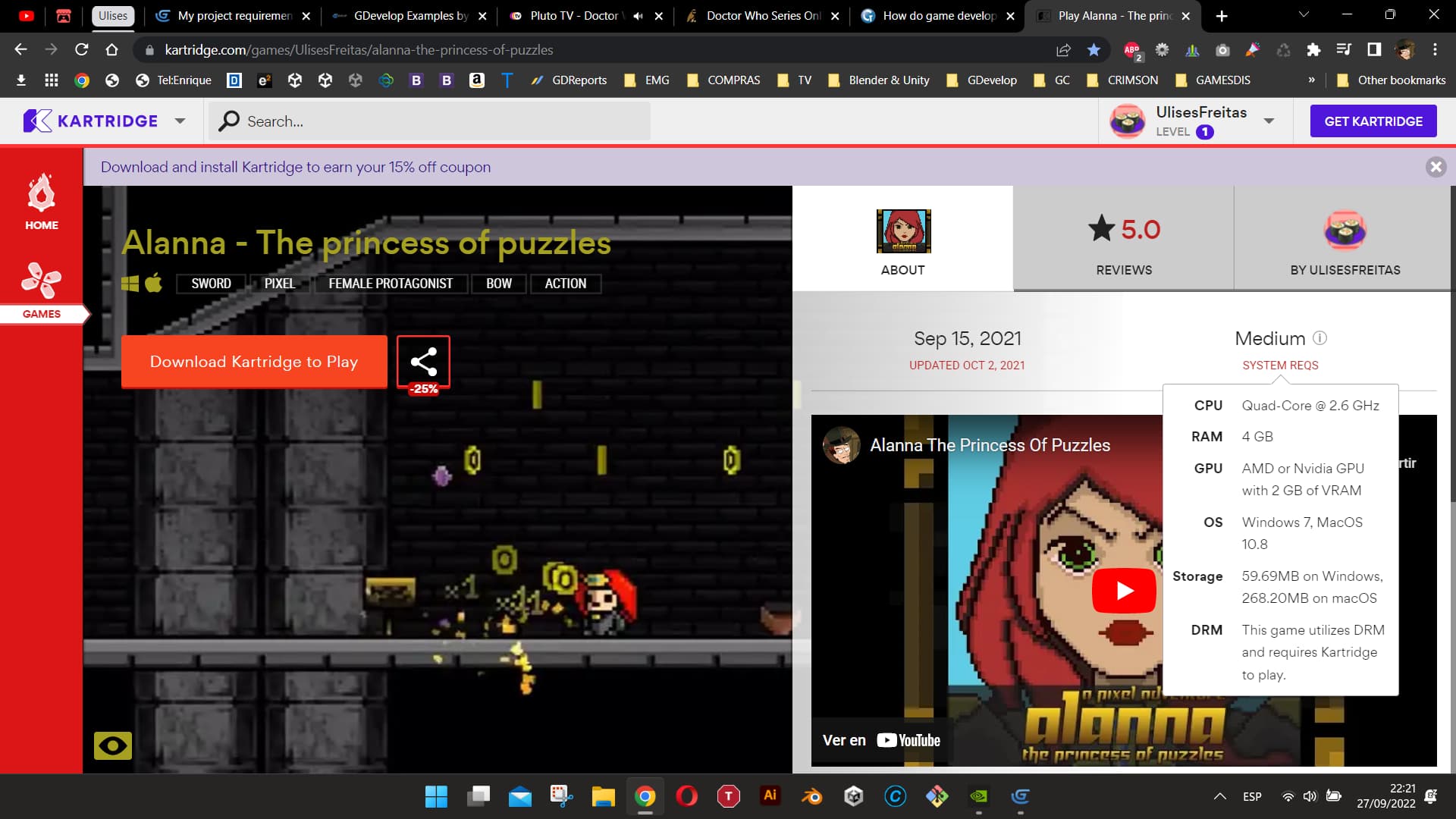The width and height of the screenshot is (1456, 819).
Task: Open the Apps grid bookmark icon
Action: point(51,80)
